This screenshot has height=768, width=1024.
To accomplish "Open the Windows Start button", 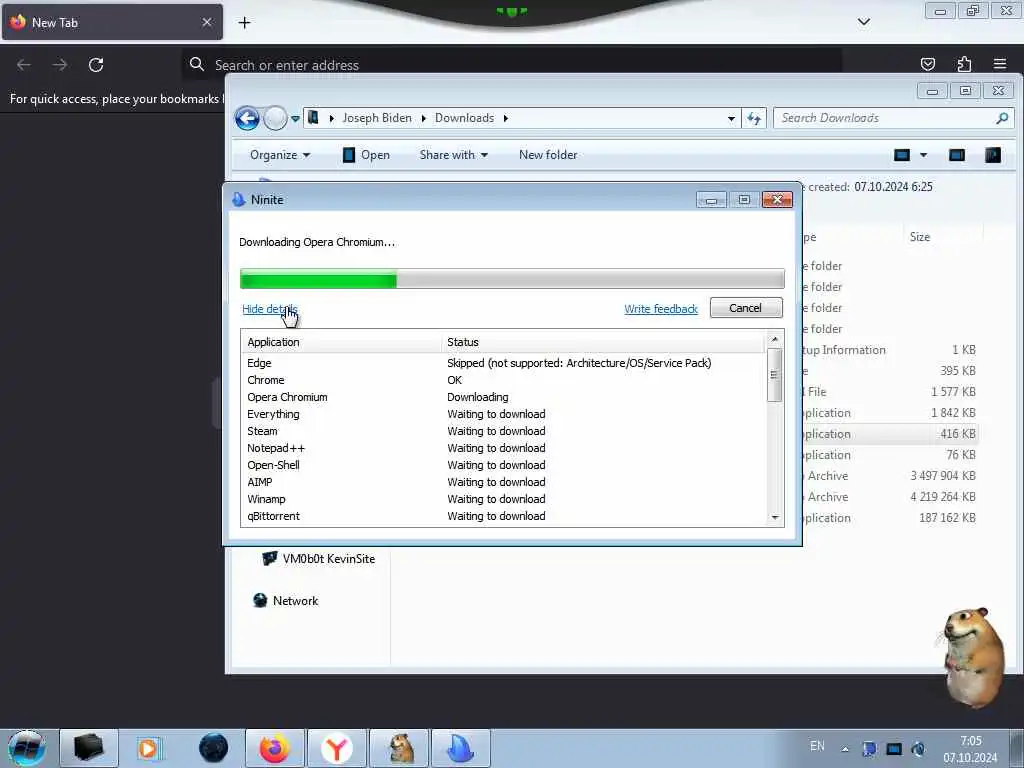I will 26,748.
